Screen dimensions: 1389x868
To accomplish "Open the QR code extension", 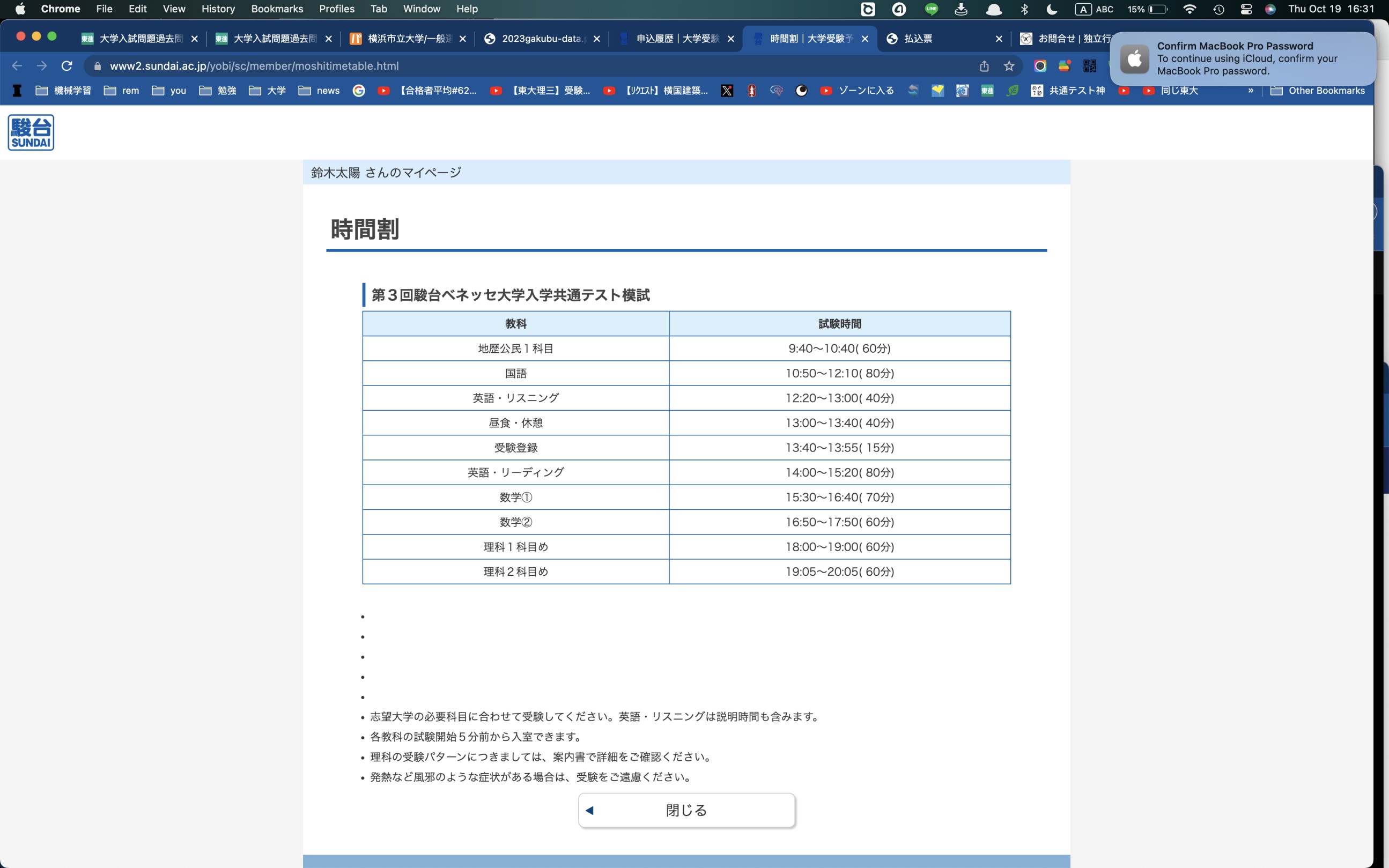I will pyautogui.click(x=1089, y=66).
